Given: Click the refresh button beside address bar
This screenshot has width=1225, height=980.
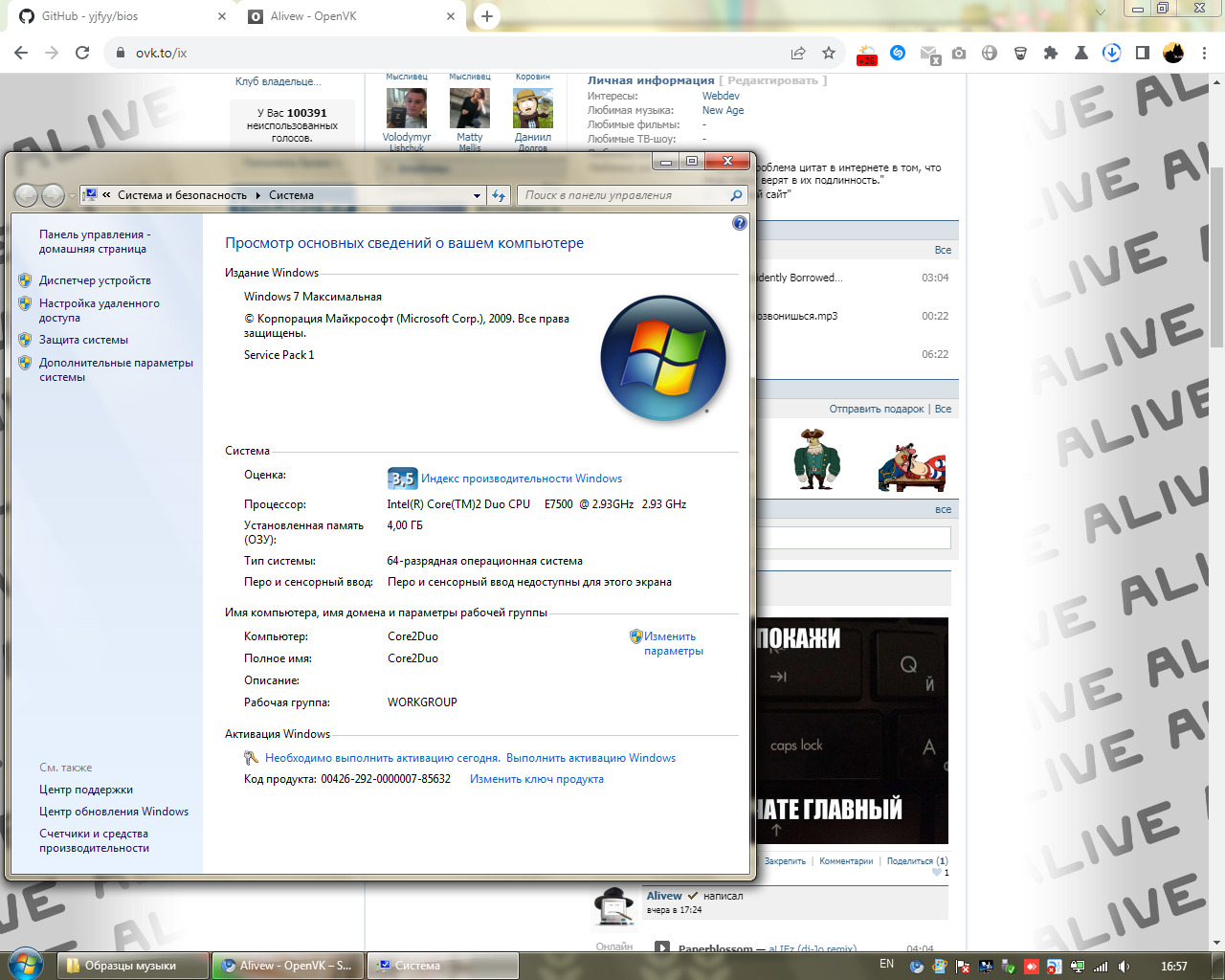Looking at the screenshot, I should (x=499, y=195).
